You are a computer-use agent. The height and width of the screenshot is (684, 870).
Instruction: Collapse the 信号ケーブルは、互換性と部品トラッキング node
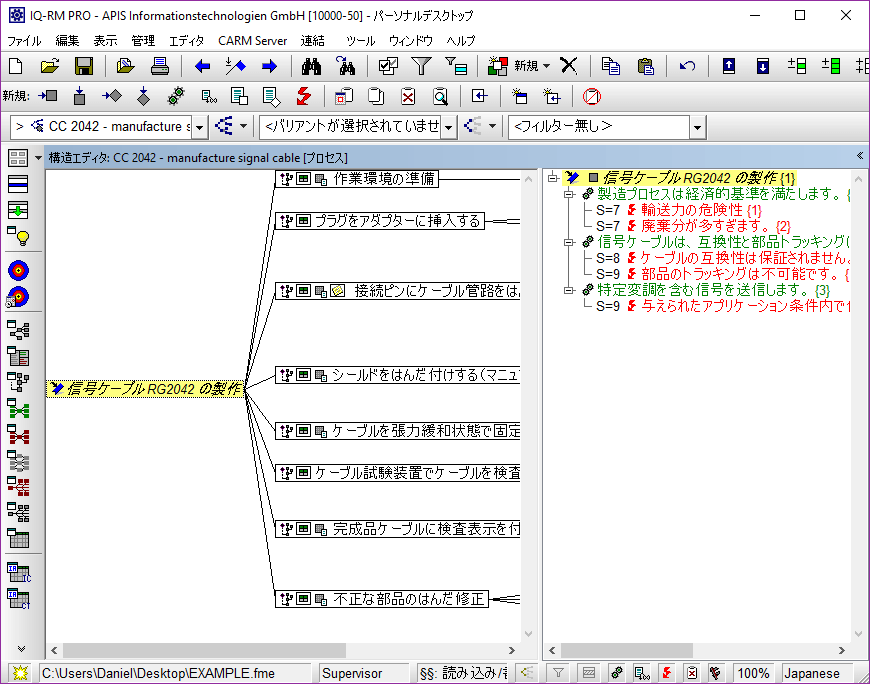click(569, 242)
